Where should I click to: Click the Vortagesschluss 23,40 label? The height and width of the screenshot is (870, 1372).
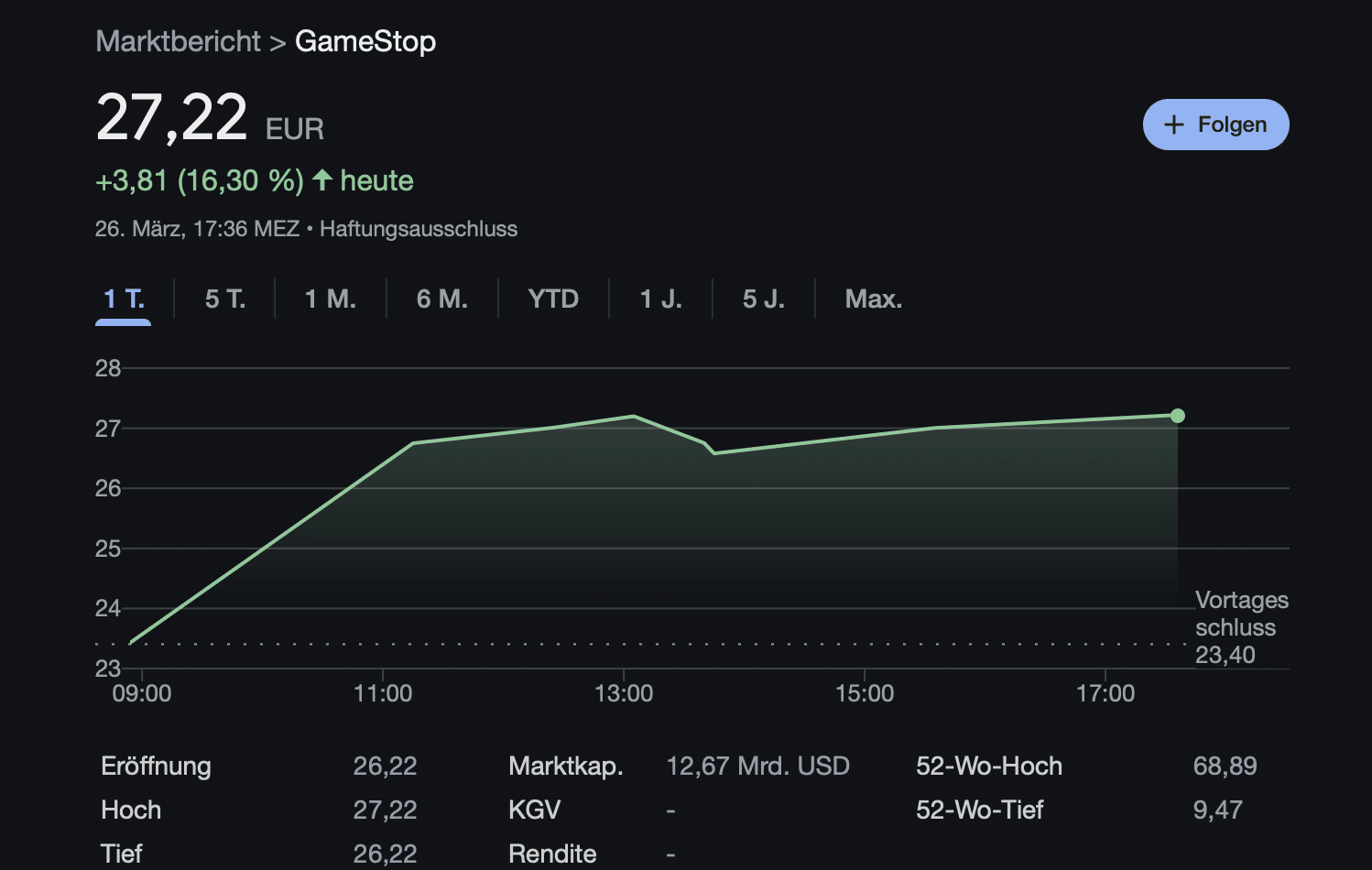[x=1241, y=627]
